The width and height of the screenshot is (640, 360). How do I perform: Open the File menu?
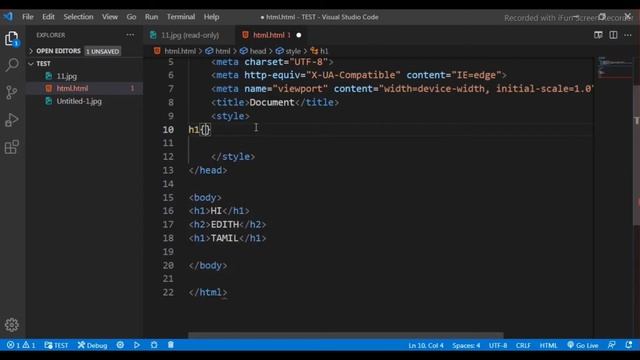click(28, 17)
